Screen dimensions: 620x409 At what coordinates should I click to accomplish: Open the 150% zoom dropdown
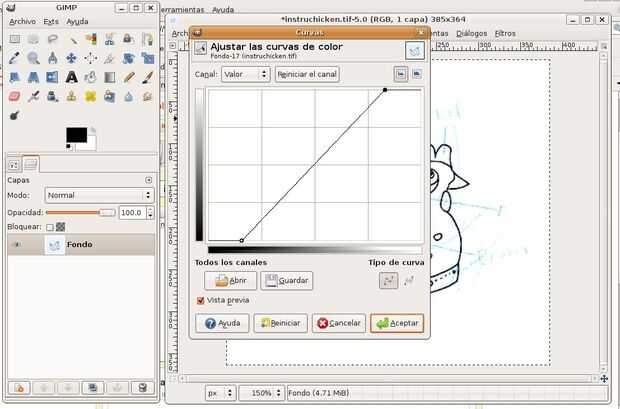[x=261, y=393]
